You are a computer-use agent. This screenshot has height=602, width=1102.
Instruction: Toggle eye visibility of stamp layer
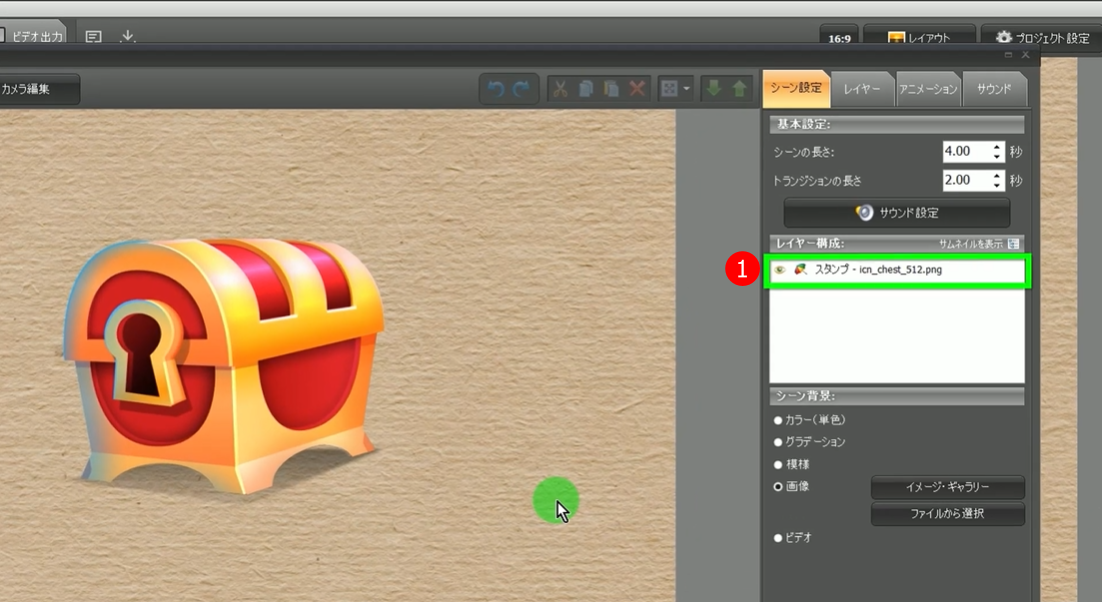[x=780, y=270]
